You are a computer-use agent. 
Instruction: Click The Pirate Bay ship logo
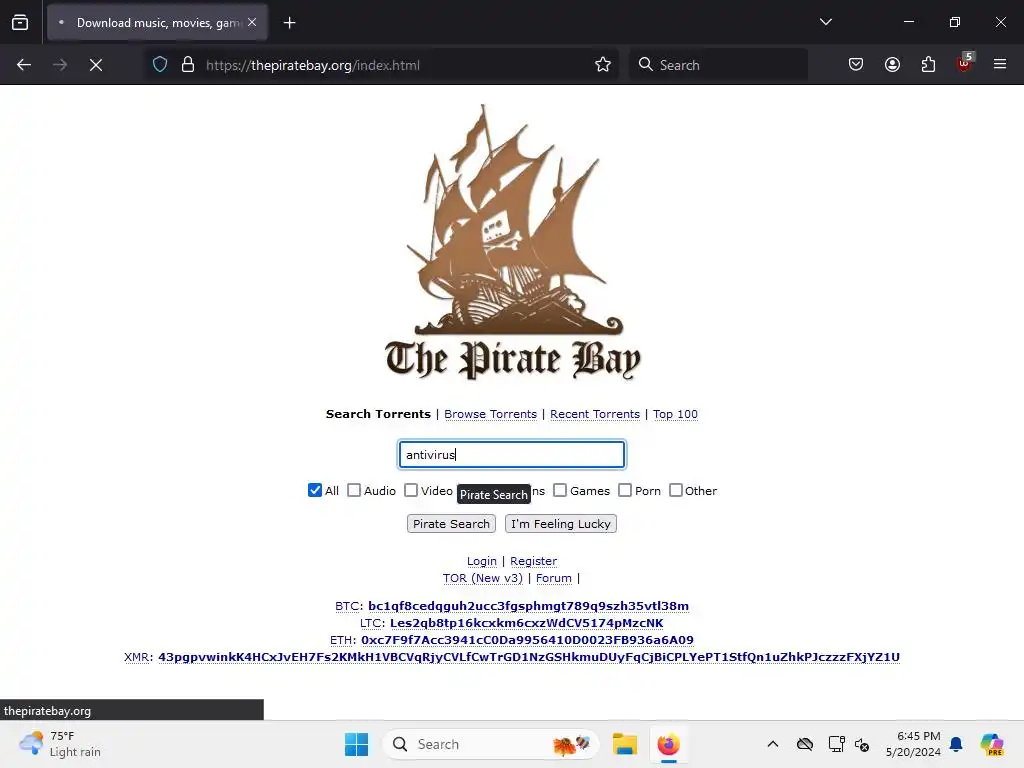click(513, 242)
